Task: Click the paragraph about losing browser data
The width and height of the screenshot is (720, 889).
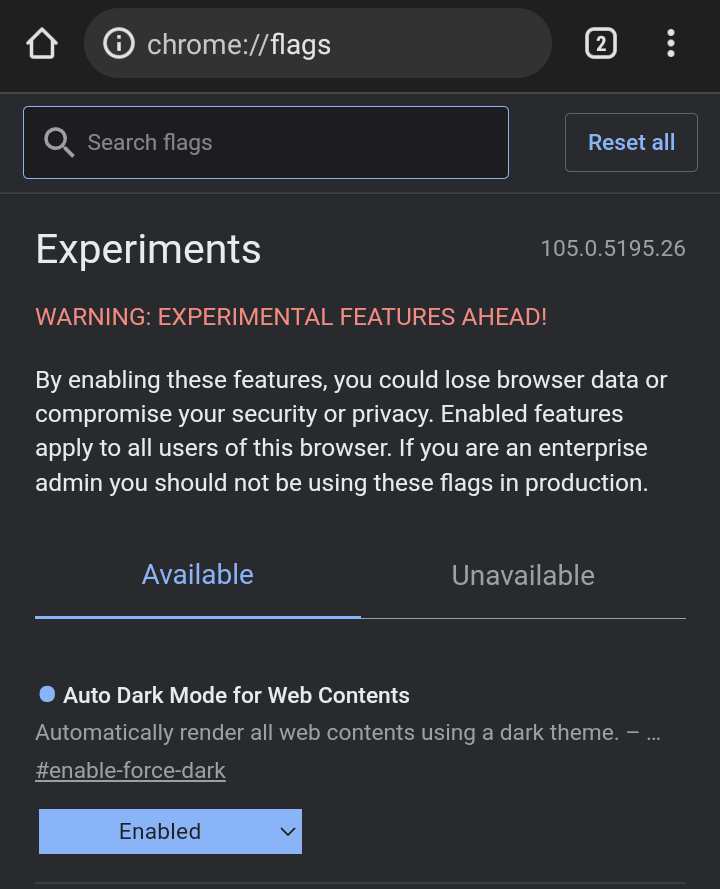Action: pyautogui.click(x=351, y=431)
